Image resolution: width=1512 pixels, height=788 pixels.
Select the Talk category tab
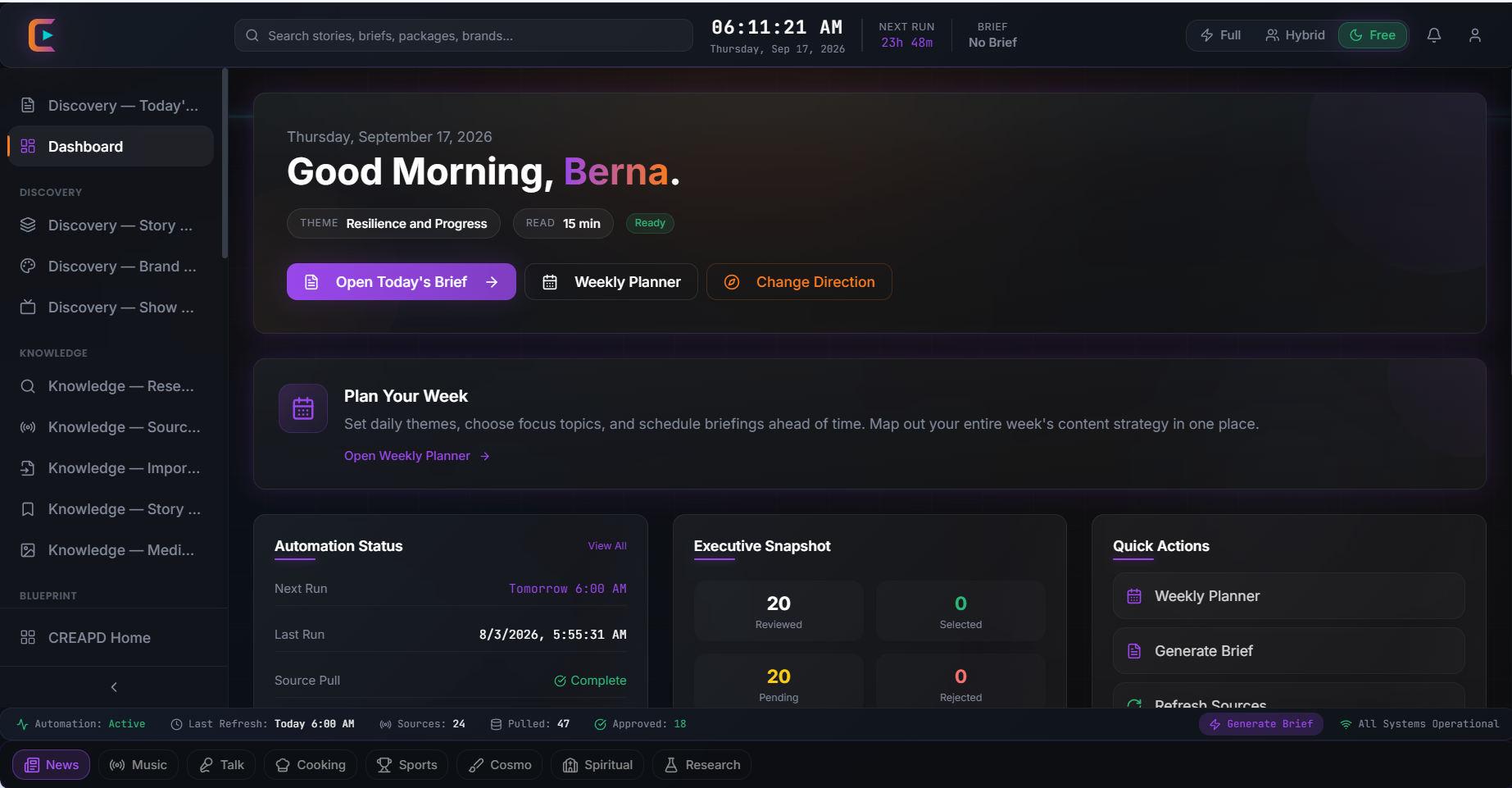point(221,764)
